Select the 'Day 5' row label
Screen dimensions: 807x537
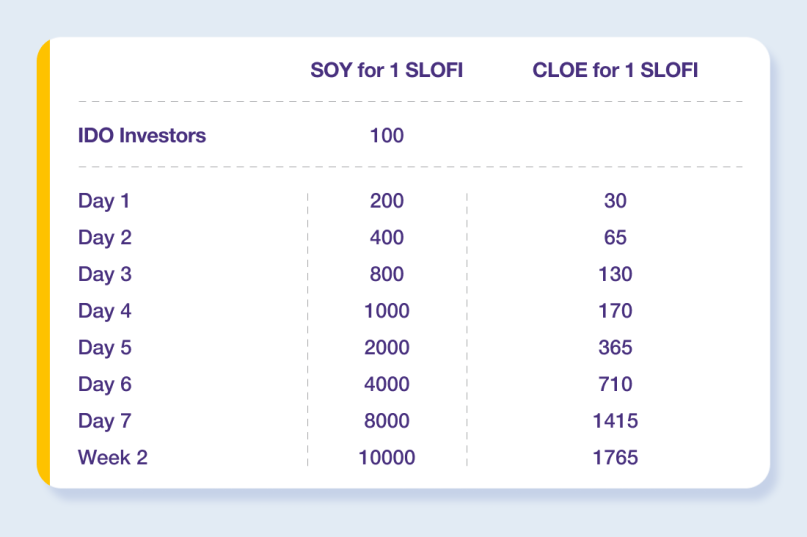tap(104, 348)
